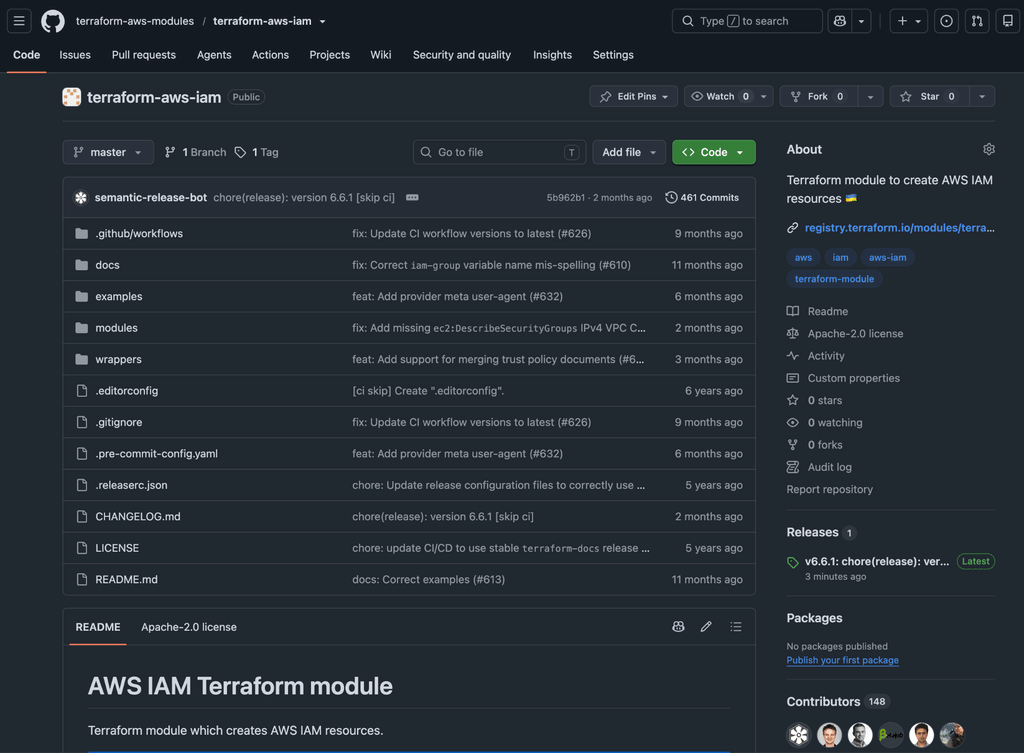Image resolution: width=1024 pixels, height=753 pixels.
Task: Open the .pre-commit-config.yaml file
Action: [157, 454]
